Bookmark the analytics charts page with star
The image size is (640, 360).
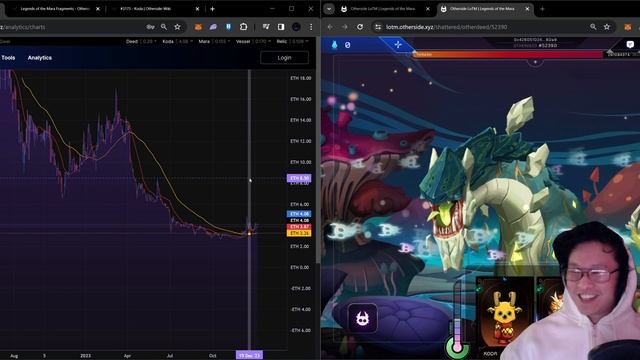177,27
